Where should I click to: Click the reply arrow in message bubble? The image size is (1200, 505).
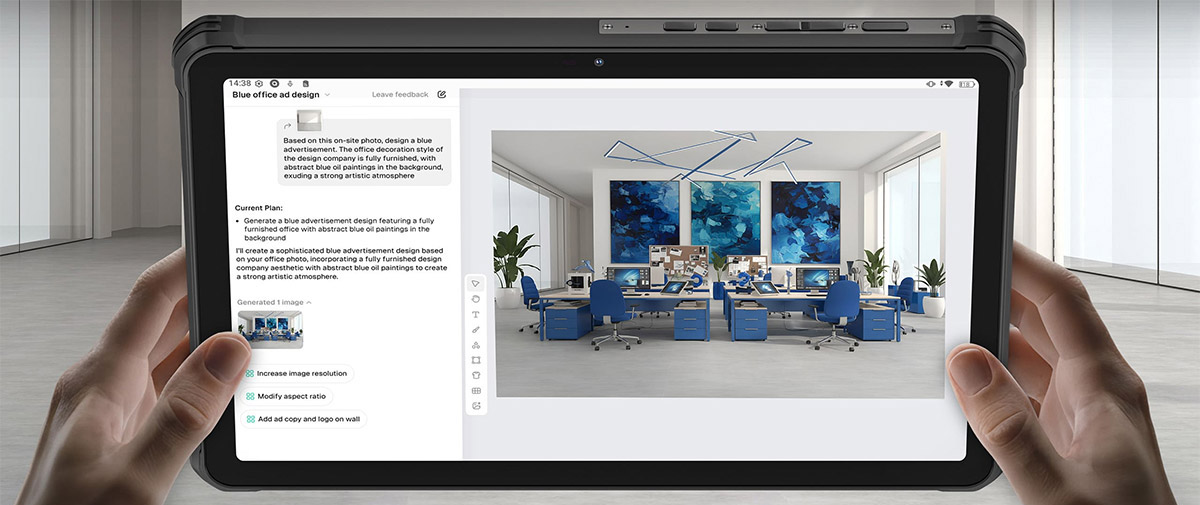tap(288, 126)
